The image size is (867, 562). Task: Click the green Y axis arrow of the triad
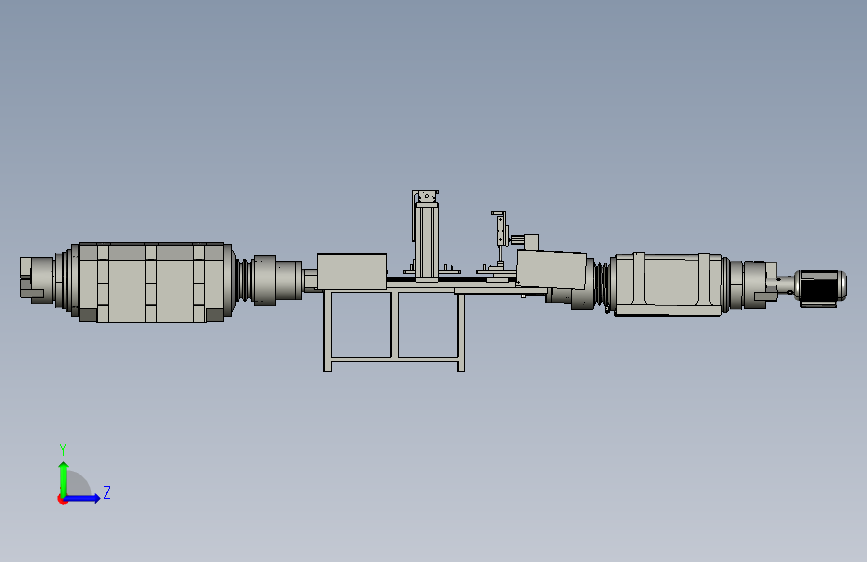click(x=64, y=478)
